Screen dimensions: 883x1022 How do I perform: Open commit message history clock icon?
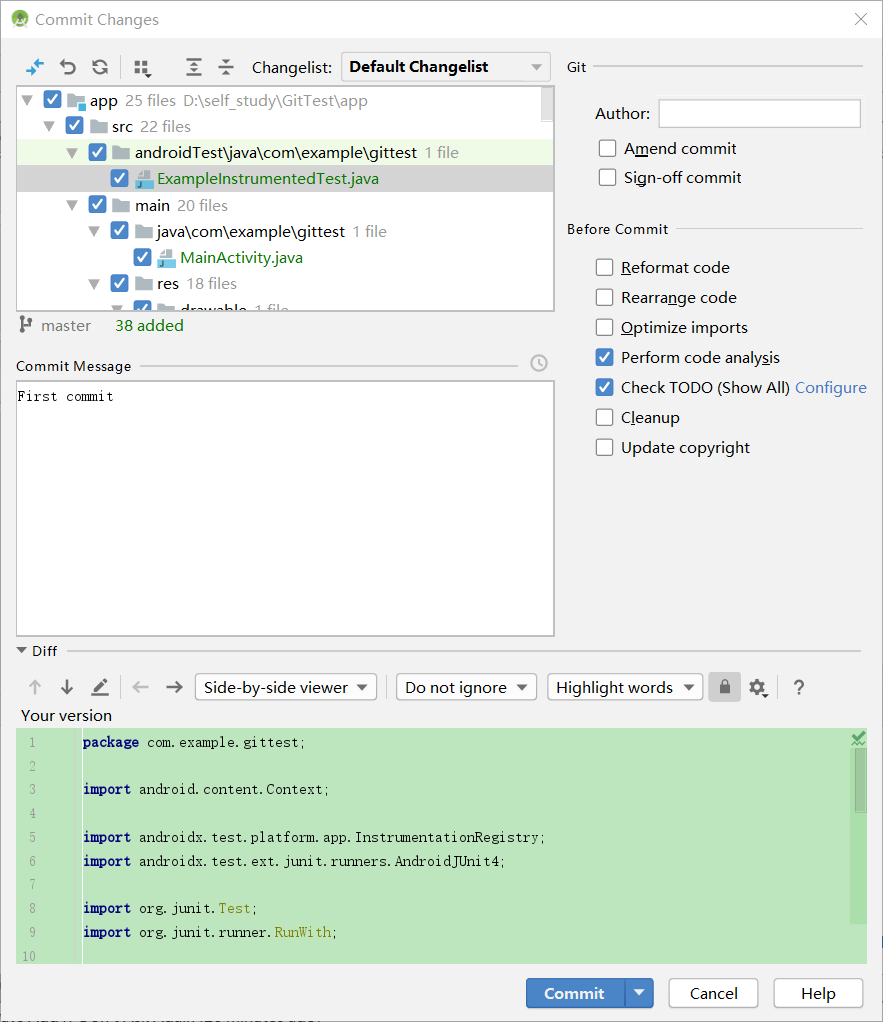point(539,363)
